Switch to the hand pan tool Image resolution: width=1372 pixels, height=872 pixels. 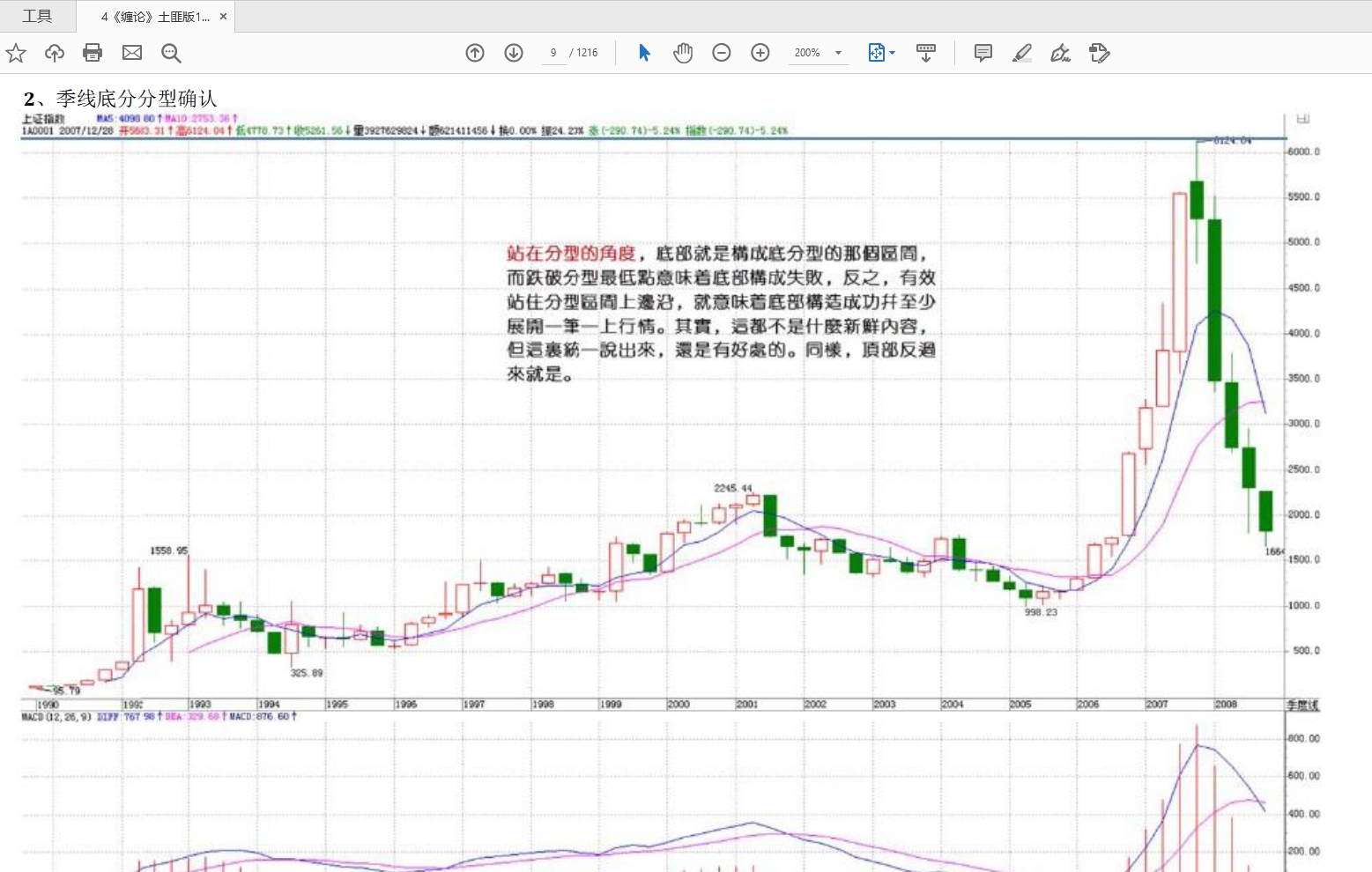683,53
